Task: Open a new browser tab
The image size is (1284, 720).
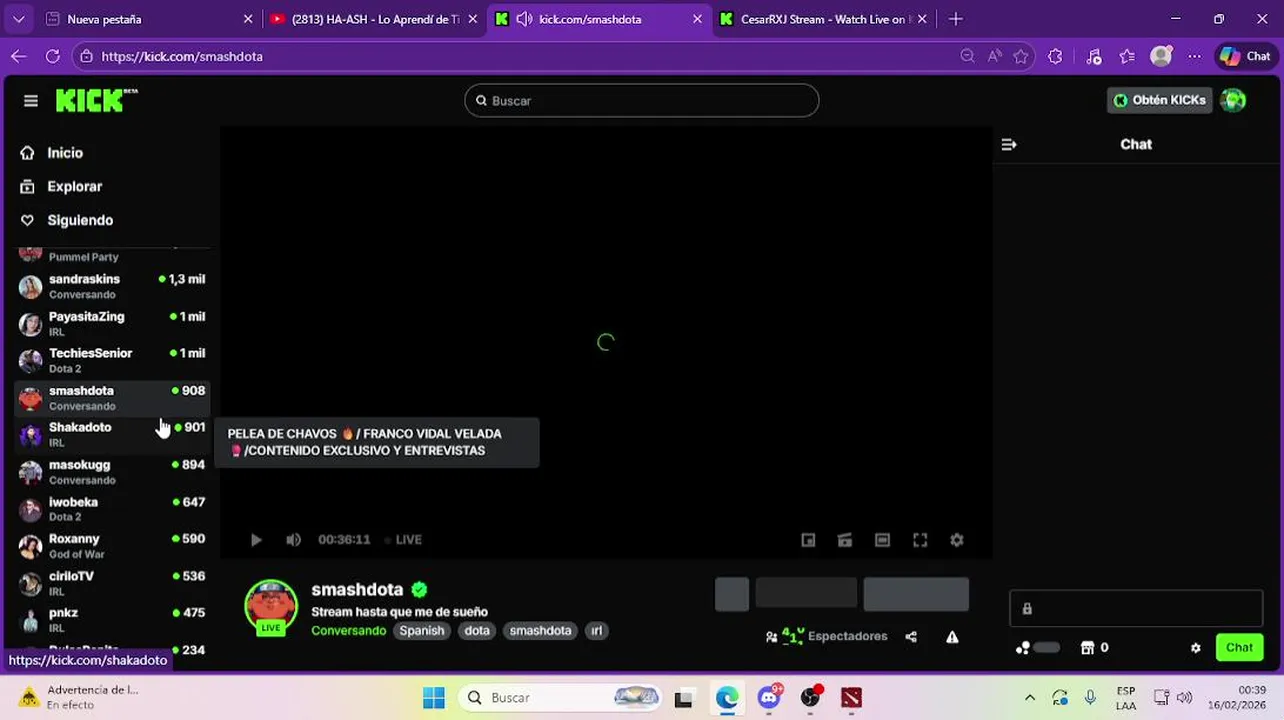Action: tap(956, 19)
